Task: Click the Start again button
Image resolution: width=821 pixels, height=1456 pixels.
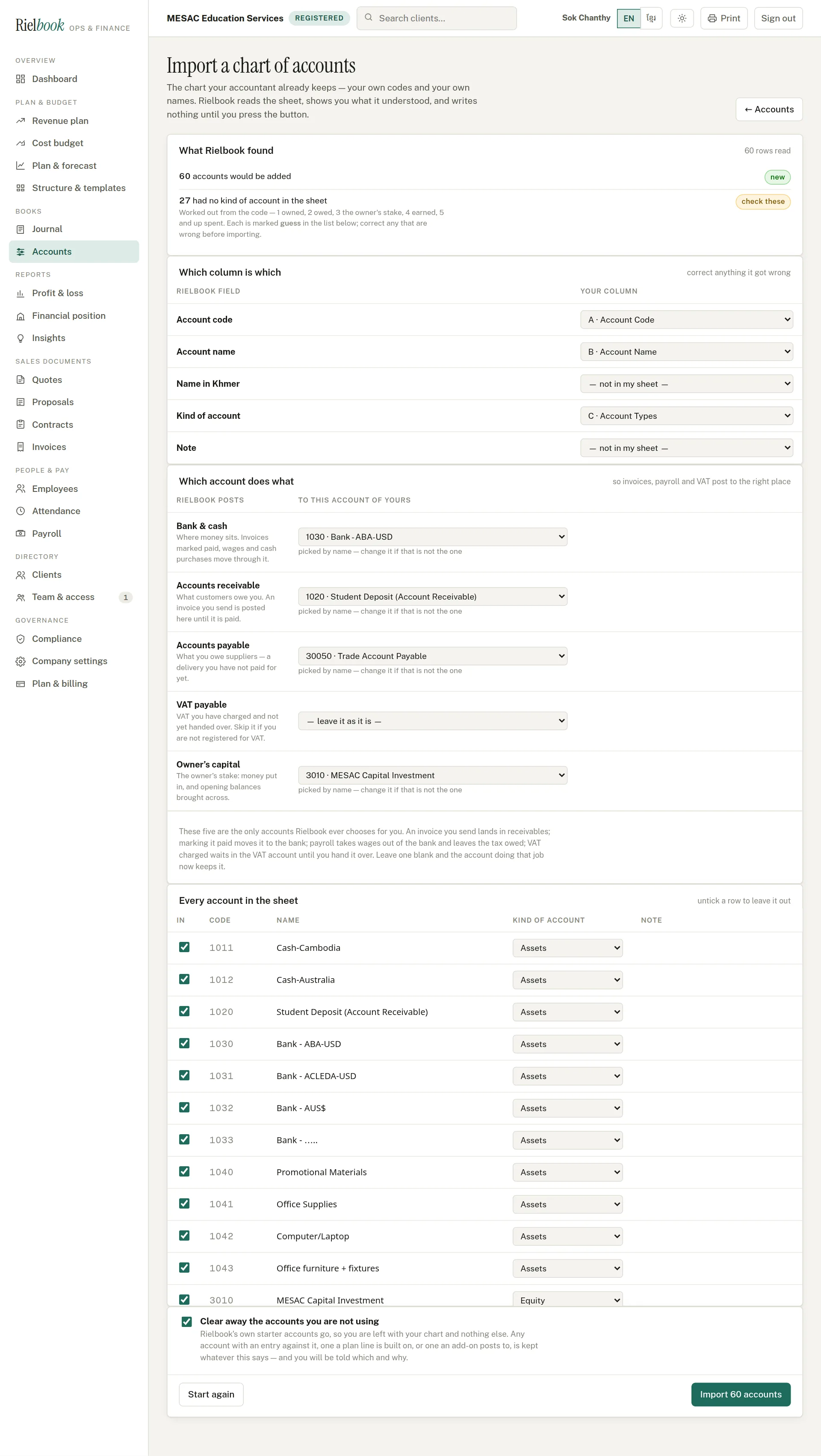Action: [x=211, y=1394]
